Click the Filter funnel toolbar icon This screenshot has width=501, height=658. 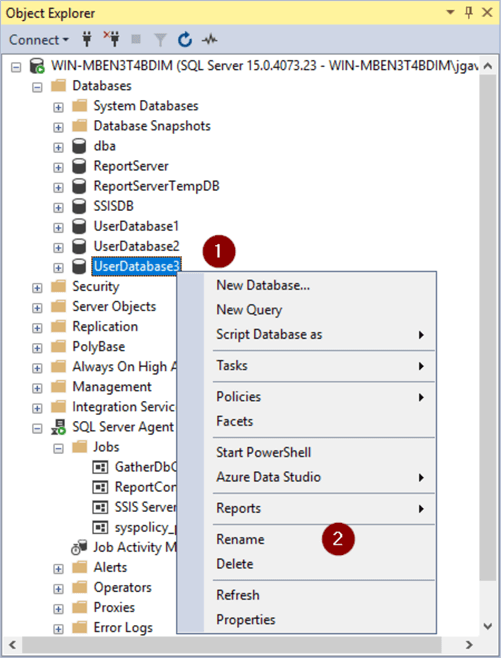(x=160, y=40)
